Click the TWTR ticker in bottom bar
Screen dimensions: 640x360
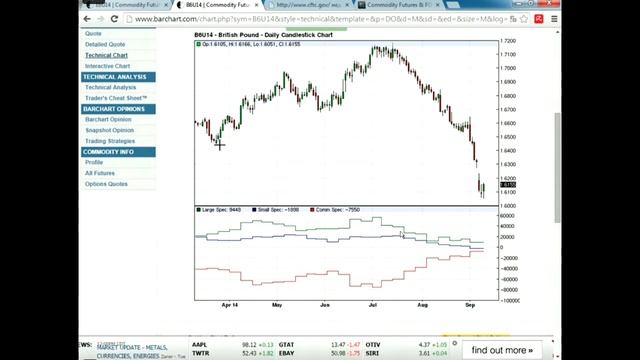point(200,353)
